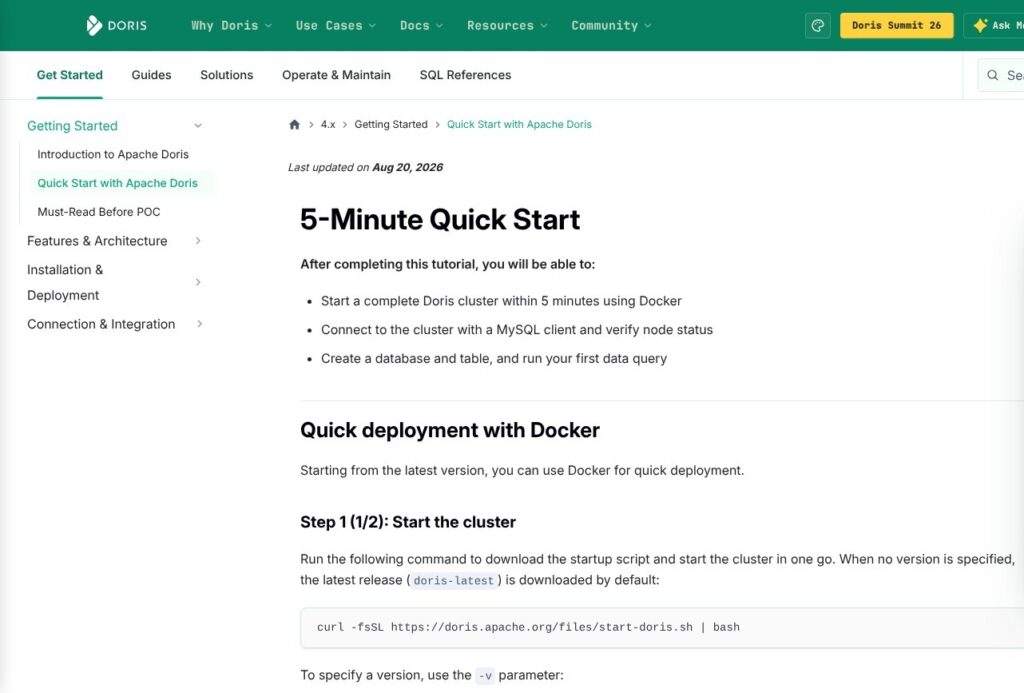Click the curl start-doris.sh code block
The image size is (1024, 693).
coord(662,627)
